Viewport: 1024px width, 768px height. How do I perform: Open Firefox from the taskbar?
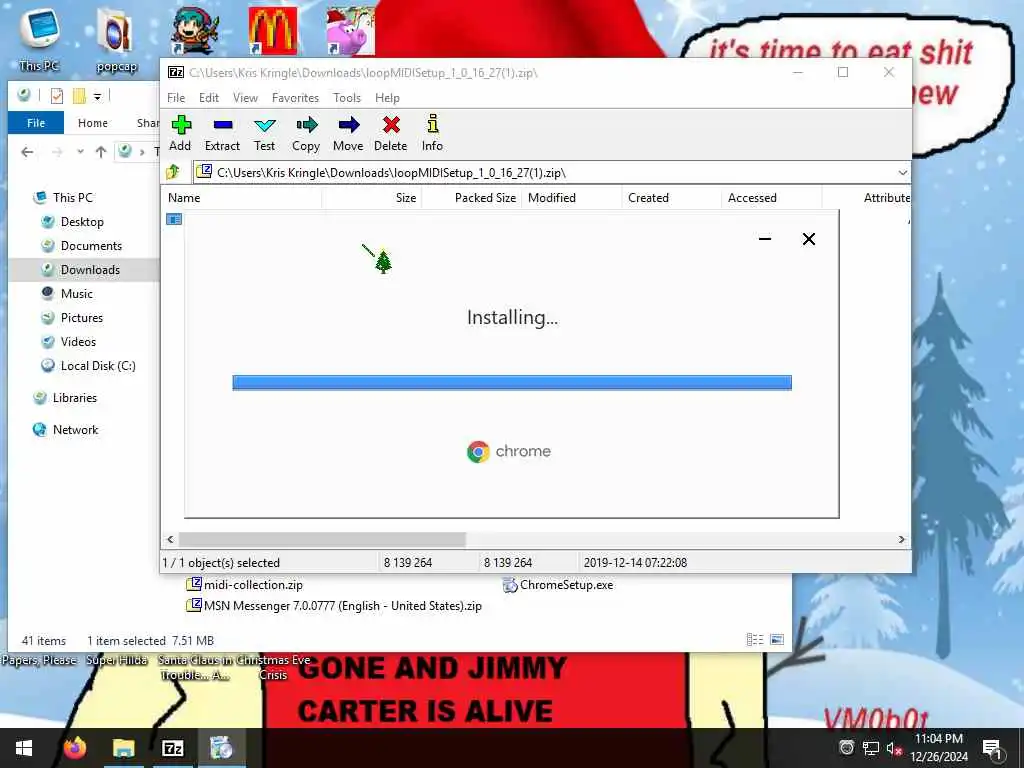tap(74, 748)
